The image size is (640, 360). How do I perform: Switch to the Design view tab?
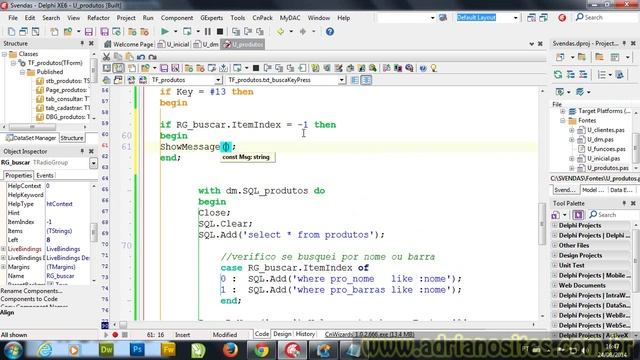point(282,334)
